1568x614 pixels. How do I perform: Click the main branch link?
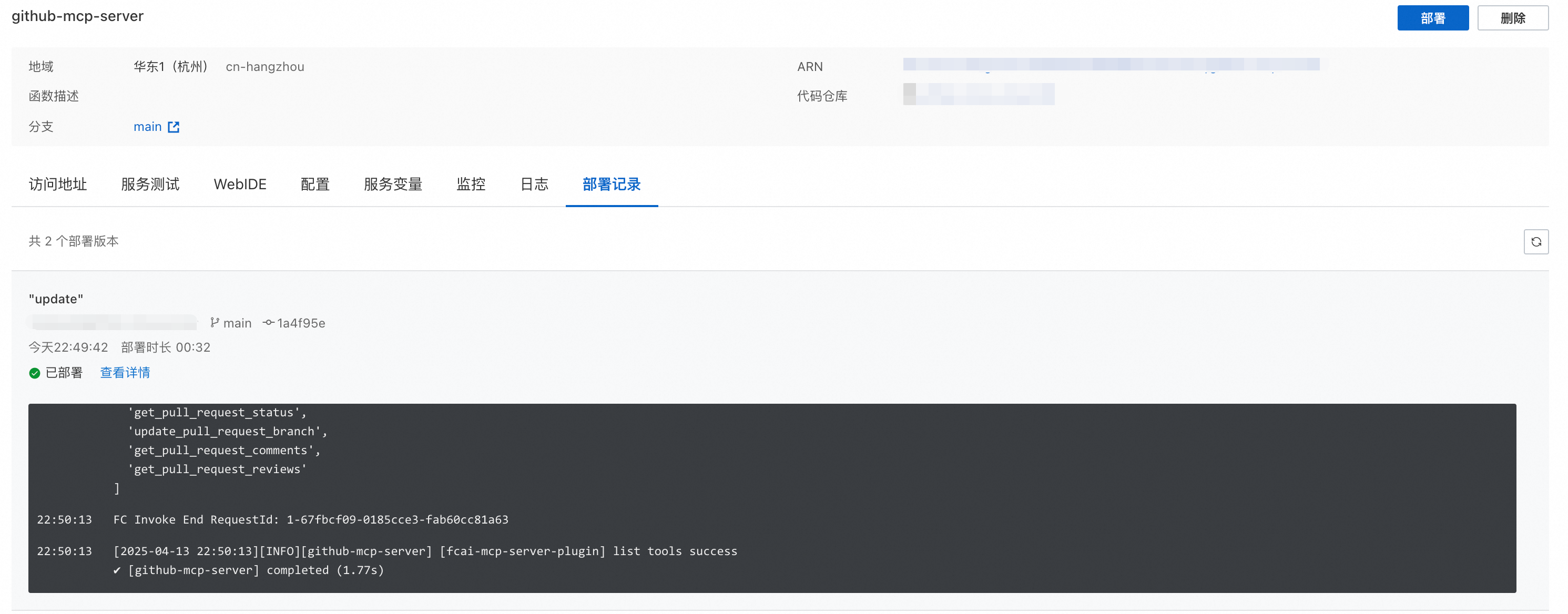147,127
